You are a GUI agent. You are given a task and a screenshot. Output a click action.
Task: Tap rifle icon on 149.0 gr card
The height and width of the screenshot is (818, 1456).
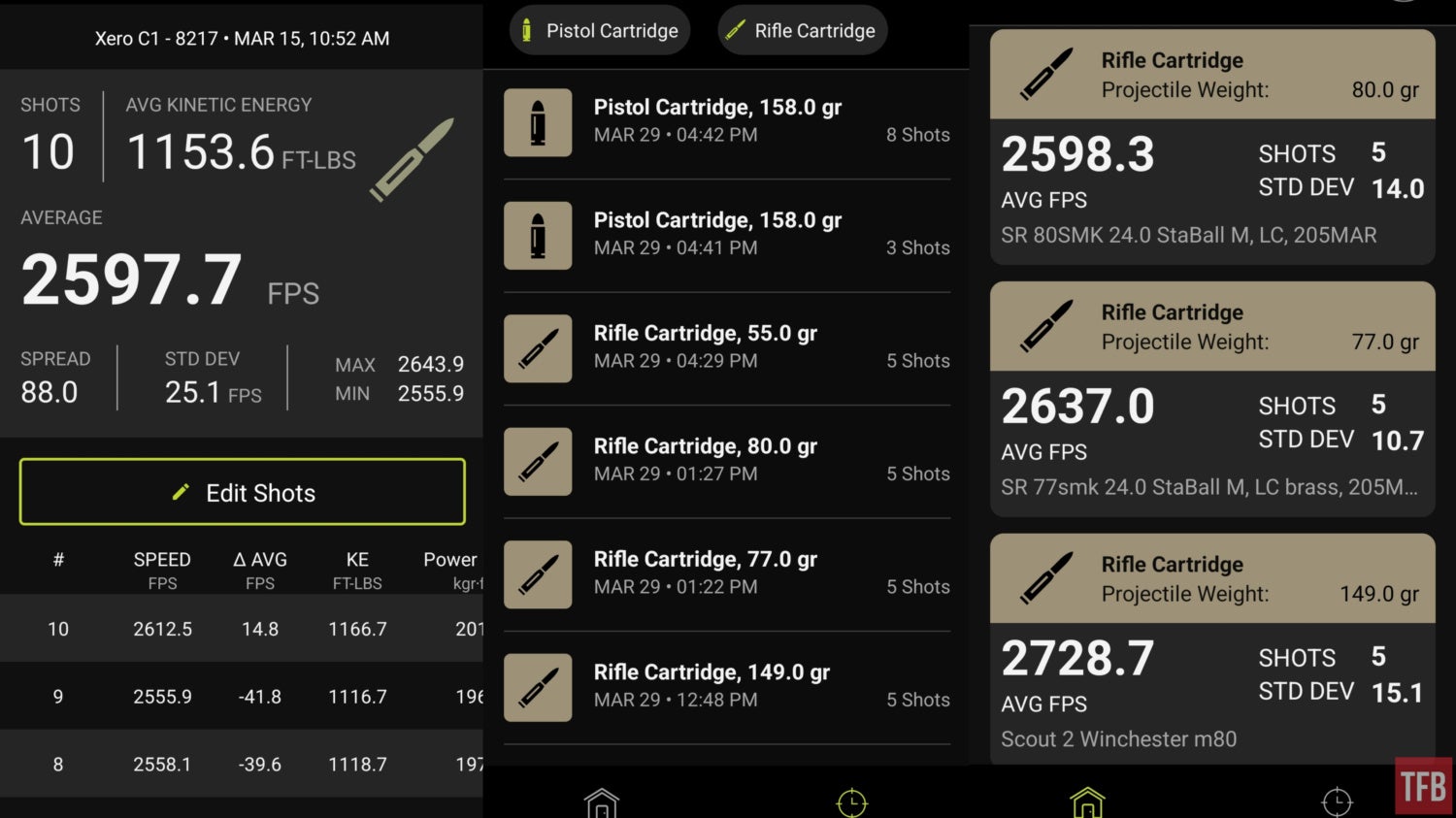(1046, 578)
